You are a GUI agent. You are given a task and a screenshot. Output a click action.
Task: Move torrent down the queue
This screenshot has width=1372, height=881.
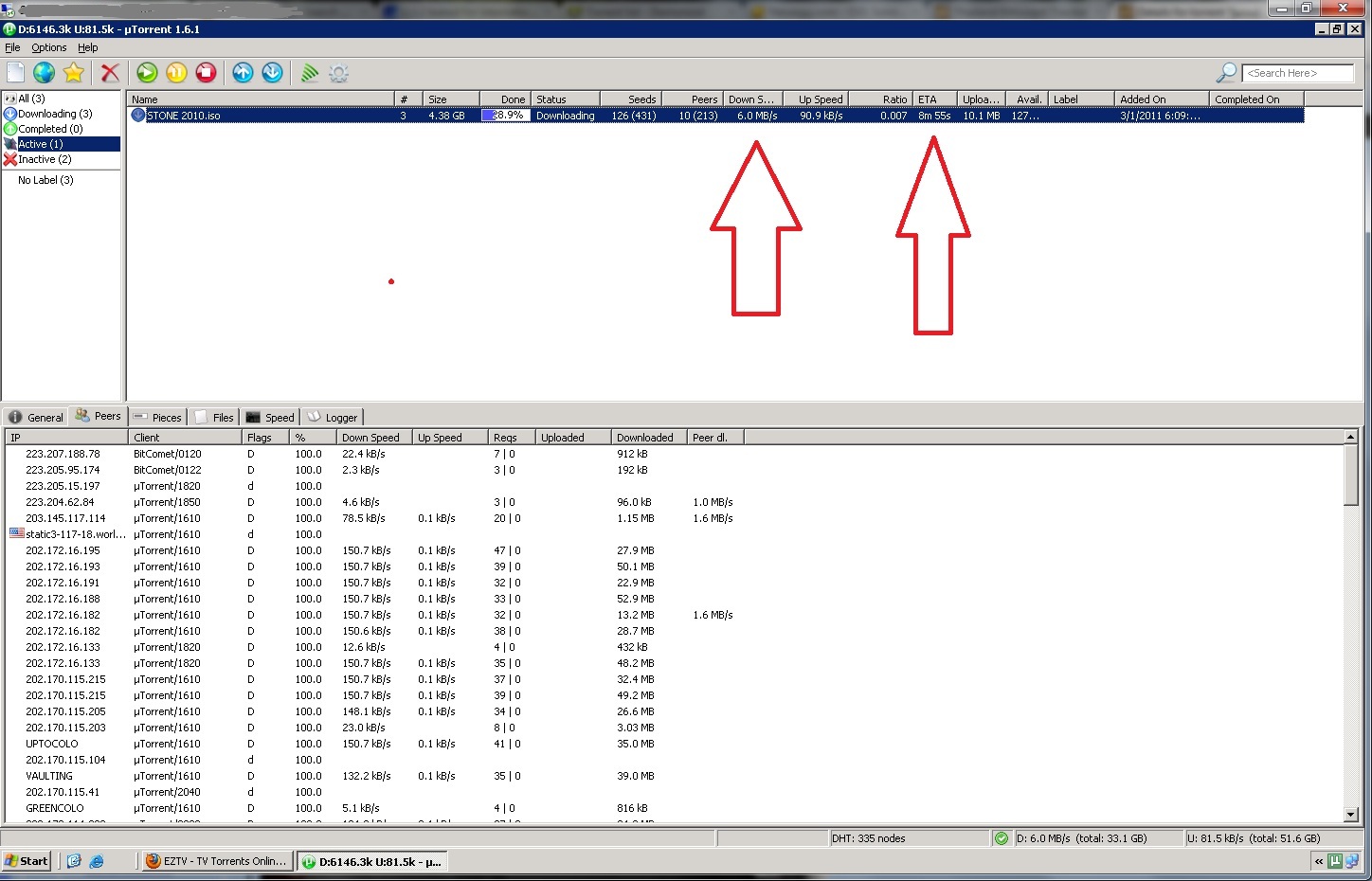272,73
